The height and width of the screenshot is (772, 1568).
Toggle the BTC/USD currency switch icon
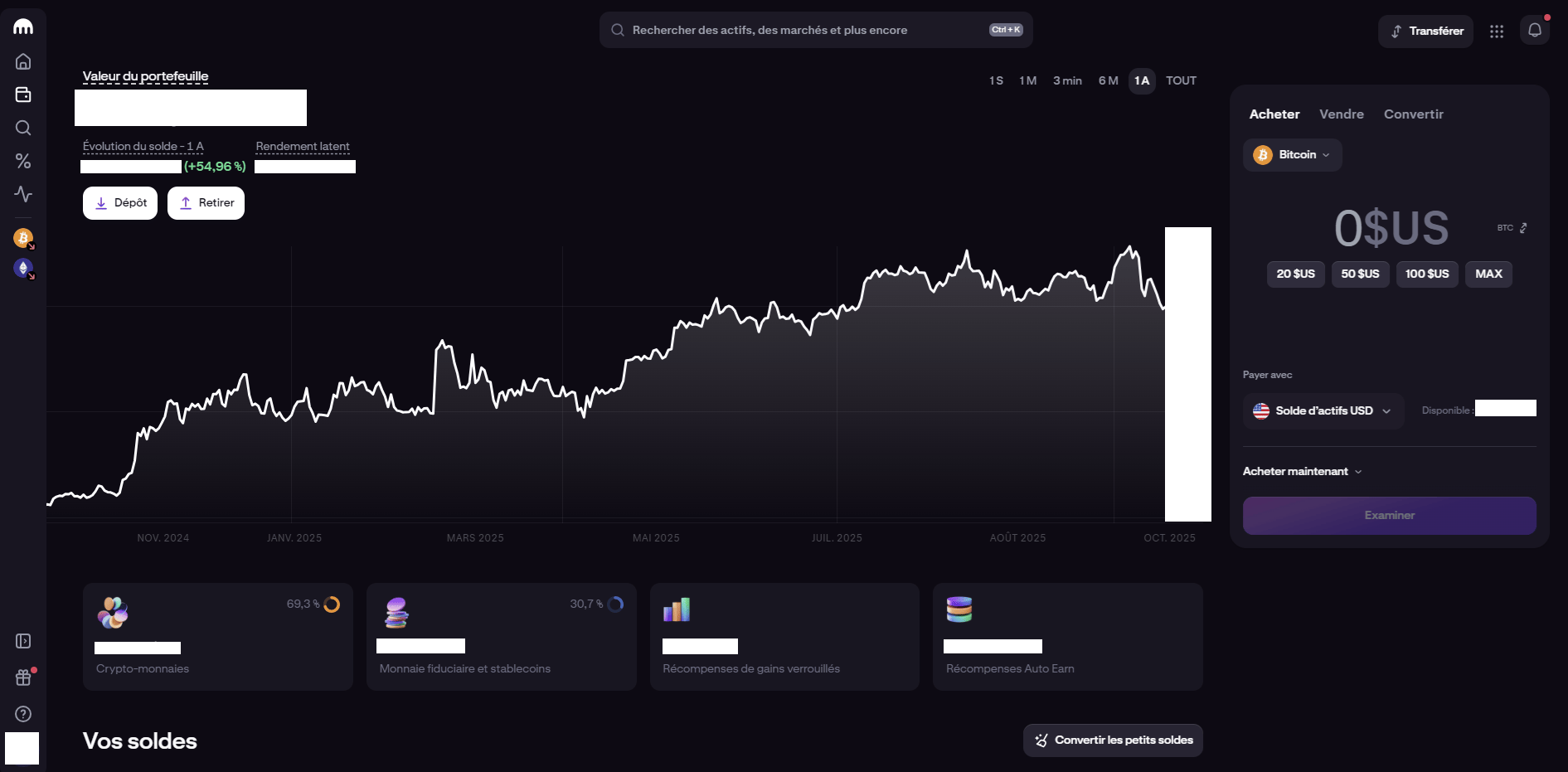coord(1525,227)
